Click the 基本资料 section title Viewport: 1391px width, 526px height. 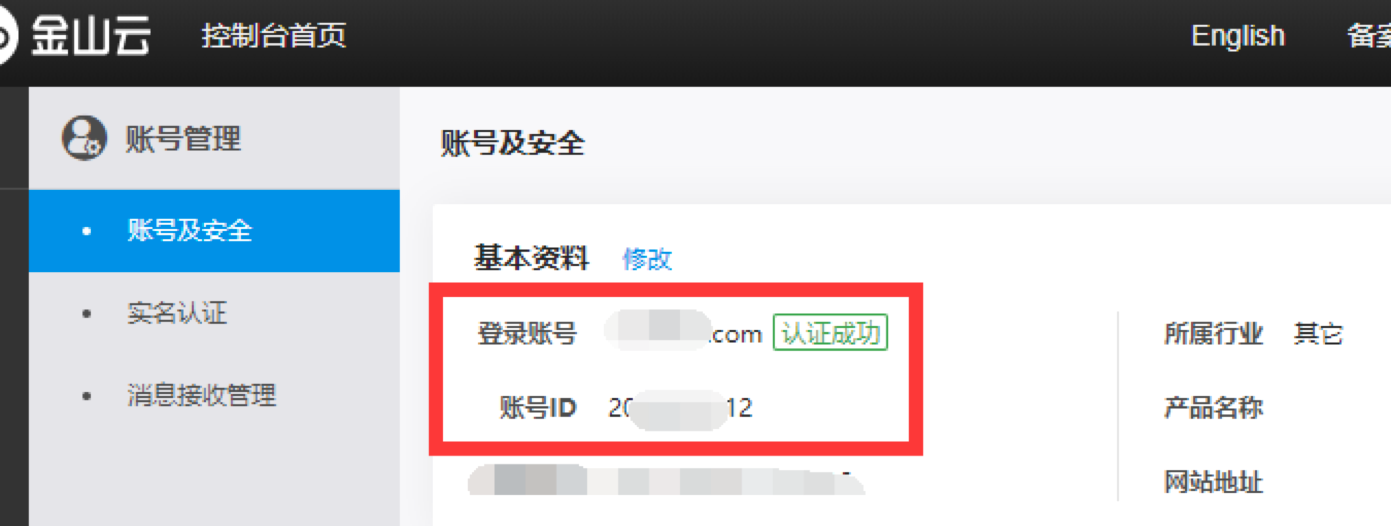pos(531,259)
